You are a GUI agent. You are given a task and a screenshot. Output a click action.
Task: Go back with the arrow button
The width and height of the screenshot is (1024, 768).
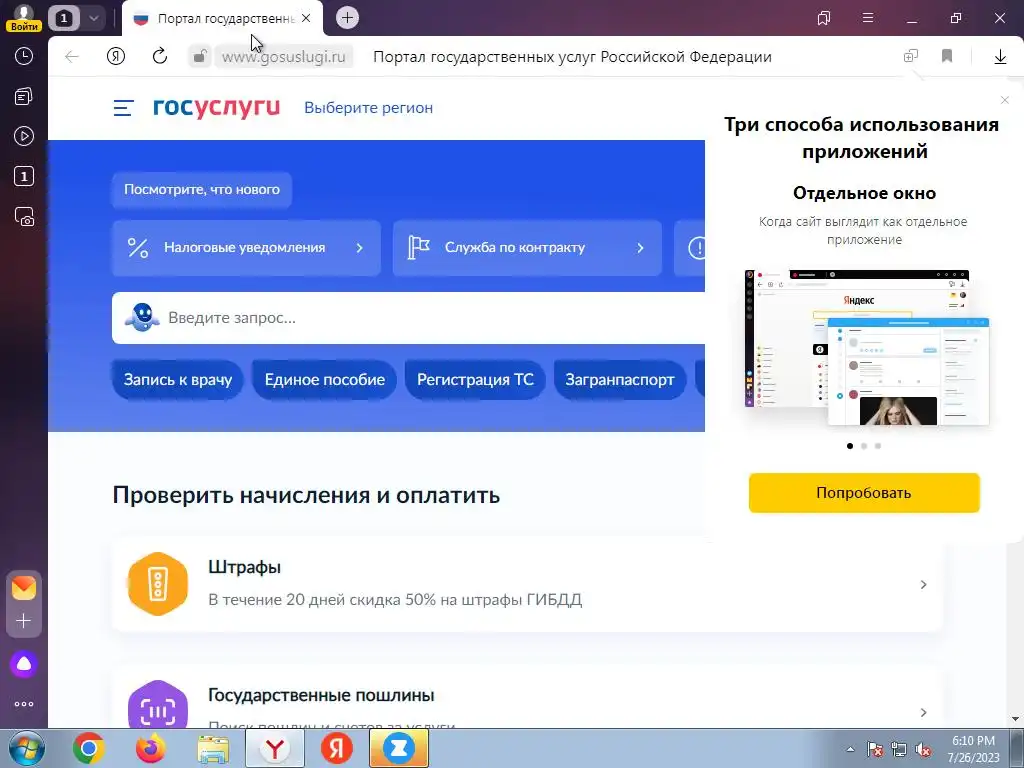72,57
